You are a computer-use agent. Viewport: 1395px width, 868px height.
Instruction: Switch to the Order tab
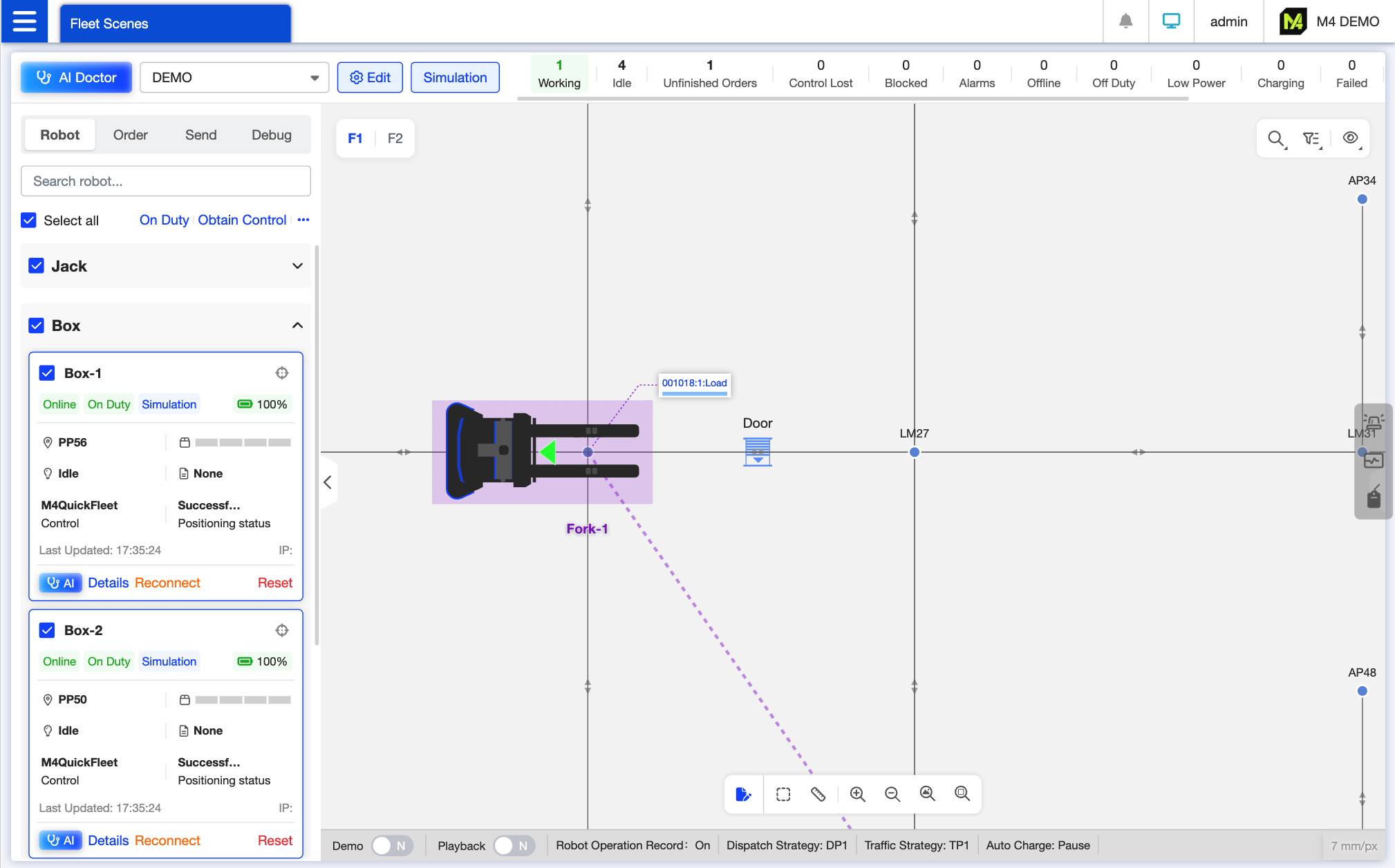coord(130,135)
